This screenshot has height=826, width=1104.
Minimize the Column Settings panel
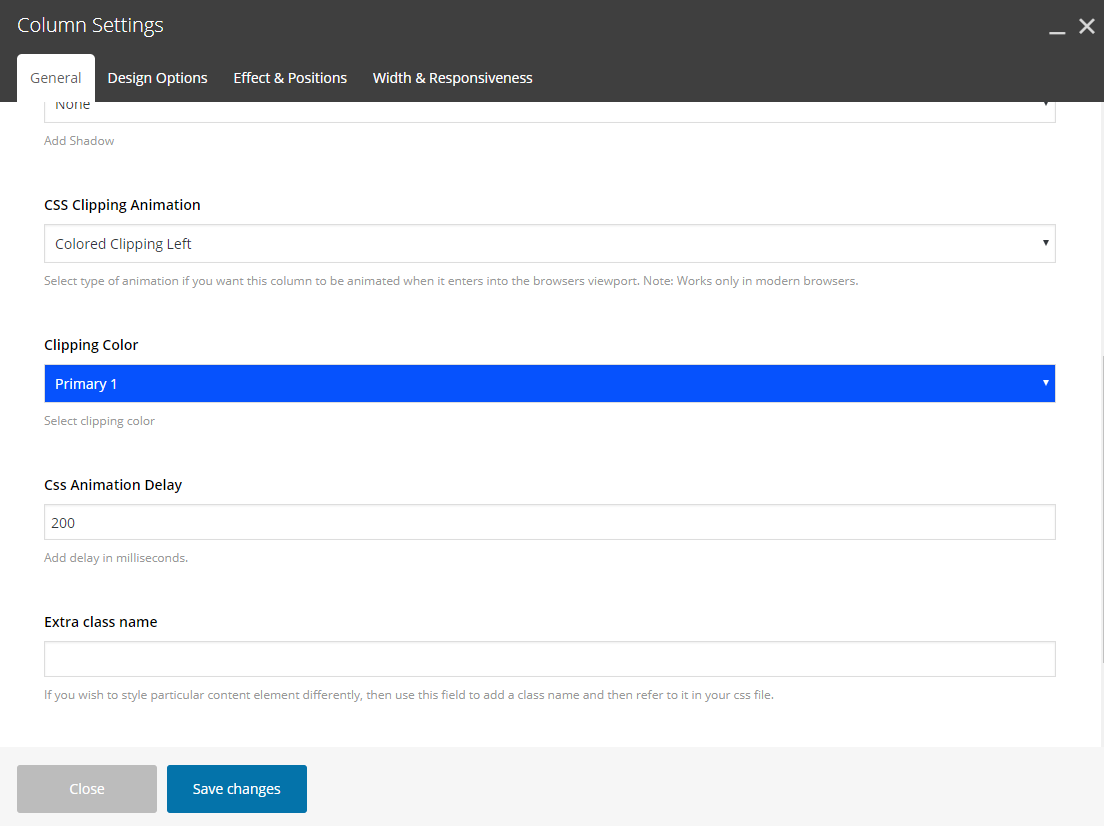1057,30
